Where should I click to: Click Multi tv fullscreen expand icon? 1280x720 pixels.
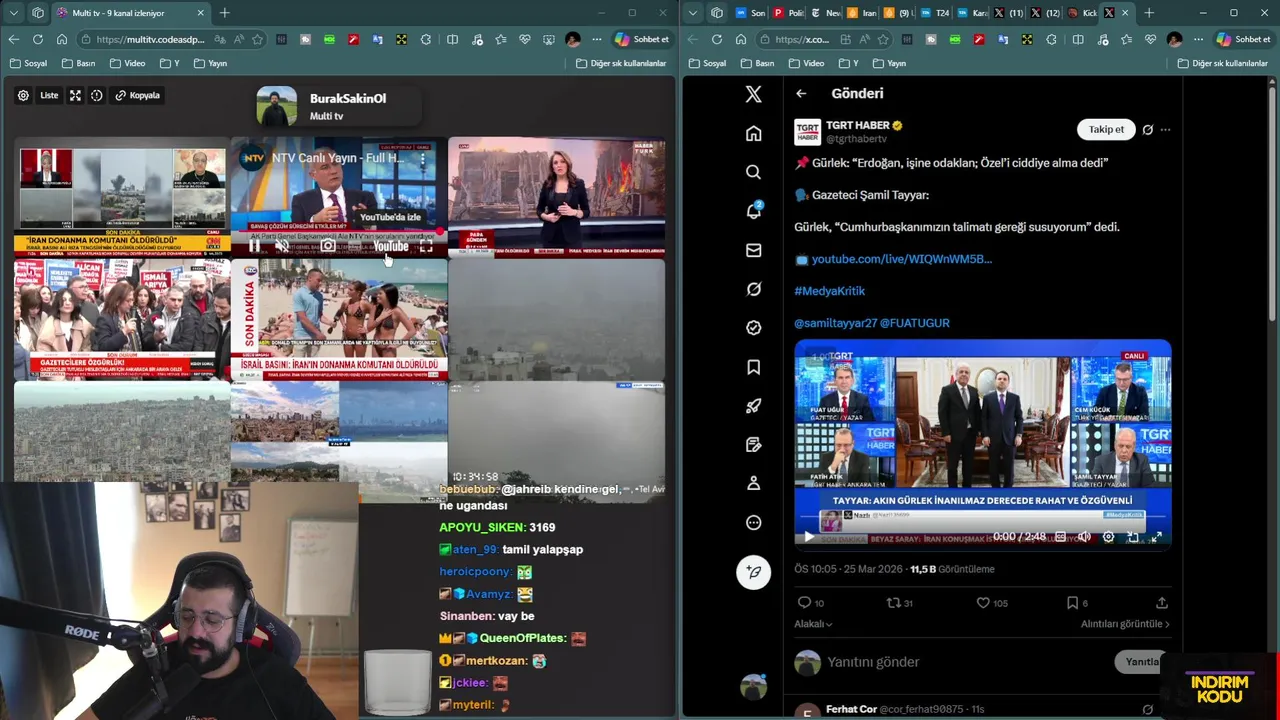coord(75,95)
